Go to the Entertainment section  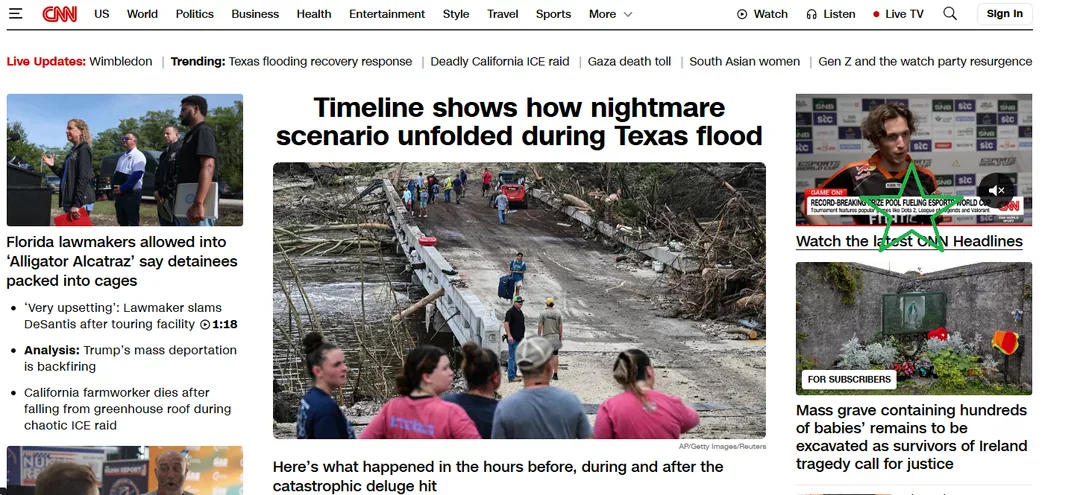pyautogui.click(x=387, y=14)
